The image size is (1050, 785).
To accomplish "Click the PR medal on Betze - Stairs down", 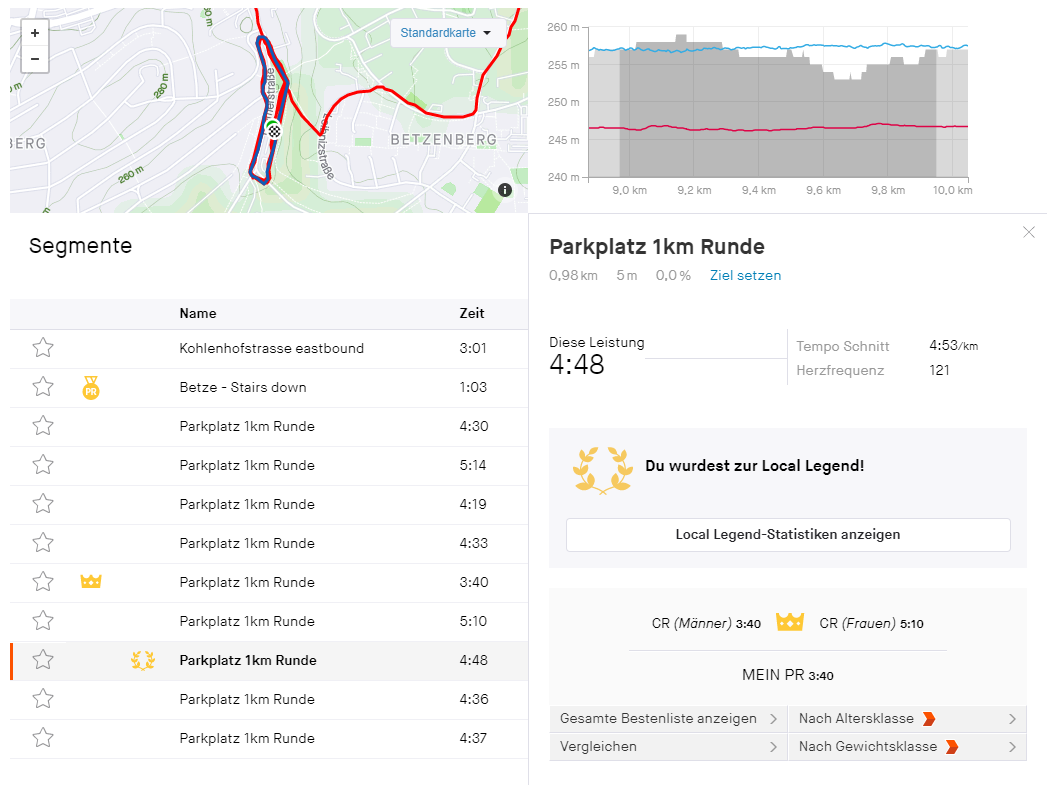I will click(x=91, y=388).
